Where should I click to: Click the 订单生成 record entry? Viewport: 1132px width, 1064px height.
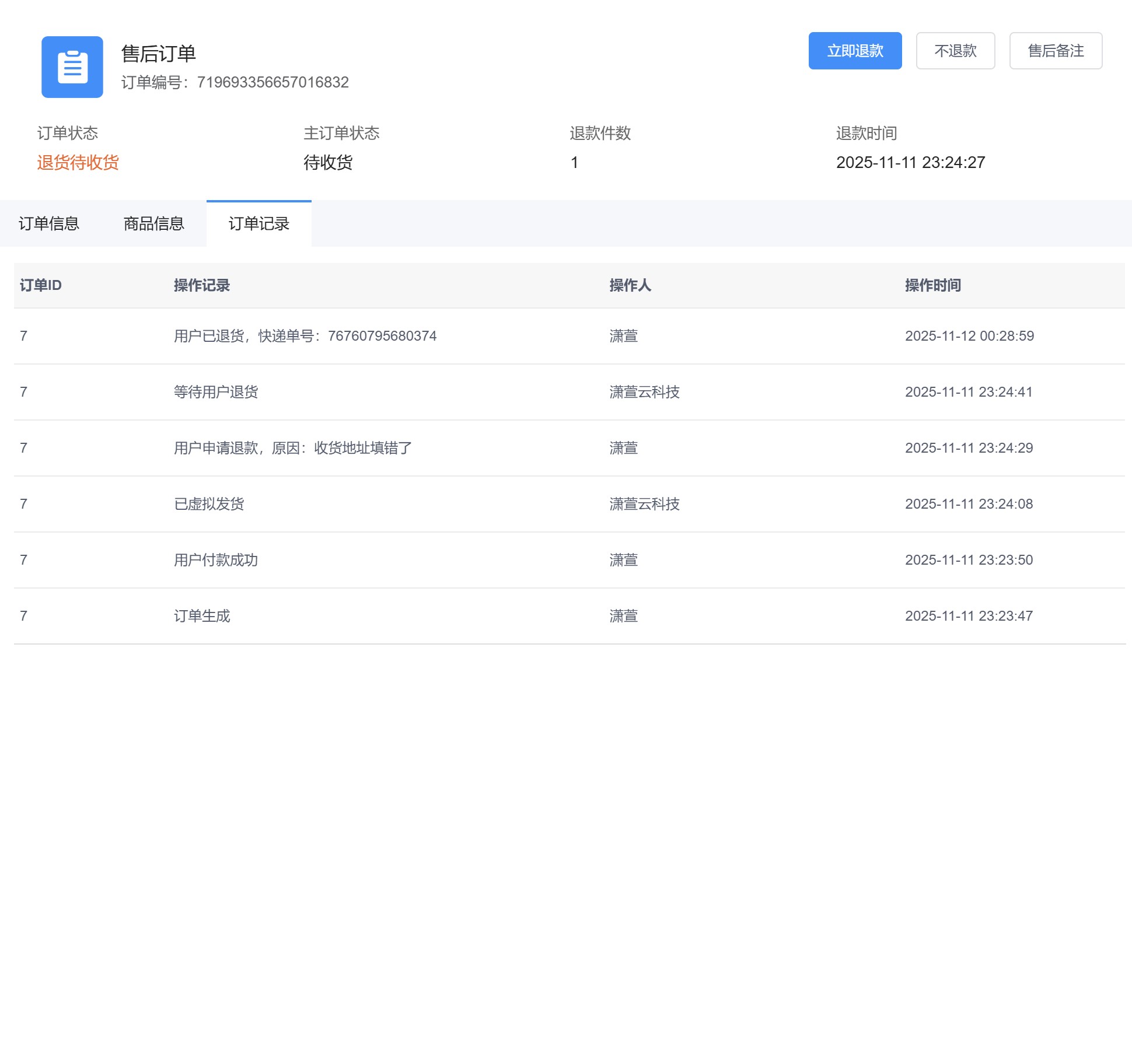pos(201,616)
